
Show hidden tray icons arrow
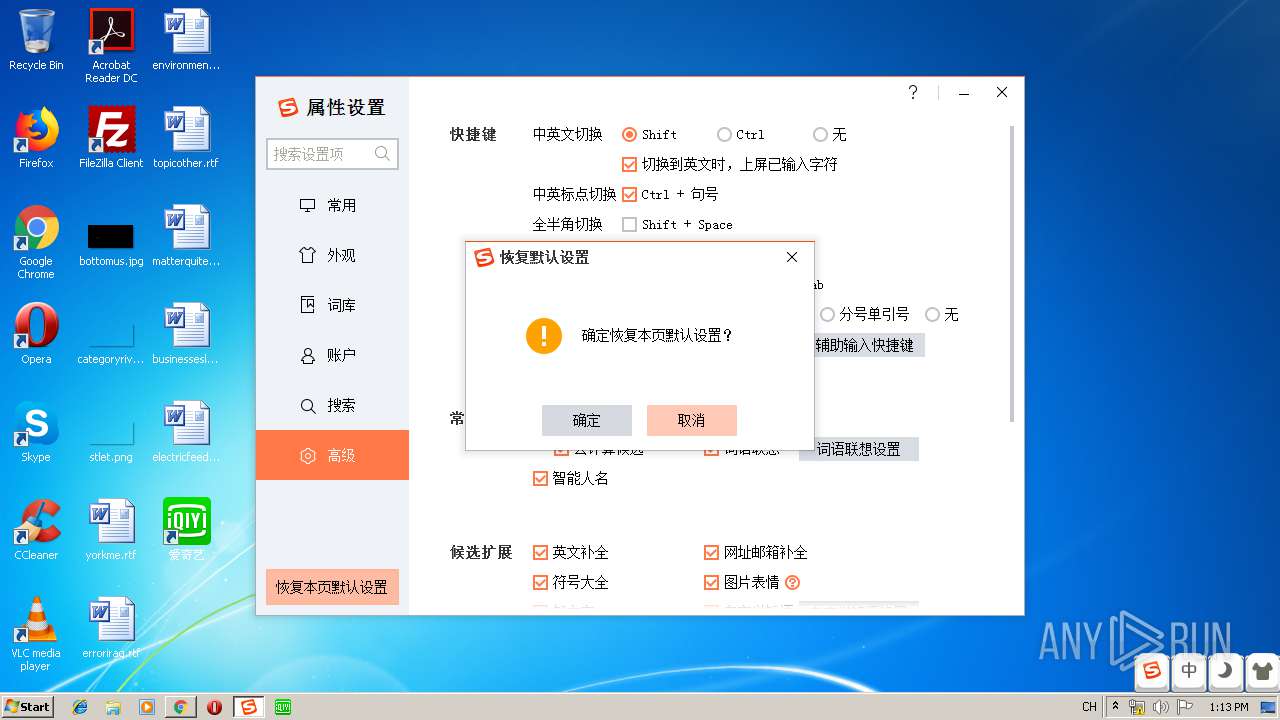[1116, 707]
